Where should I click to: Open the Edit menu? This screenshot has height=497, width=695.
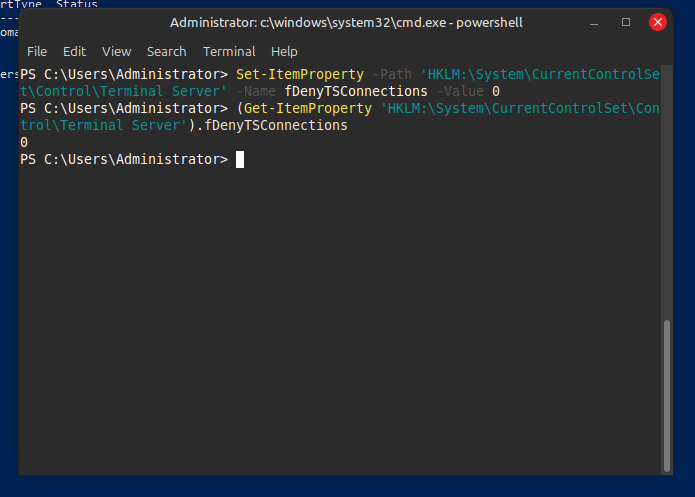coord(74,51)
